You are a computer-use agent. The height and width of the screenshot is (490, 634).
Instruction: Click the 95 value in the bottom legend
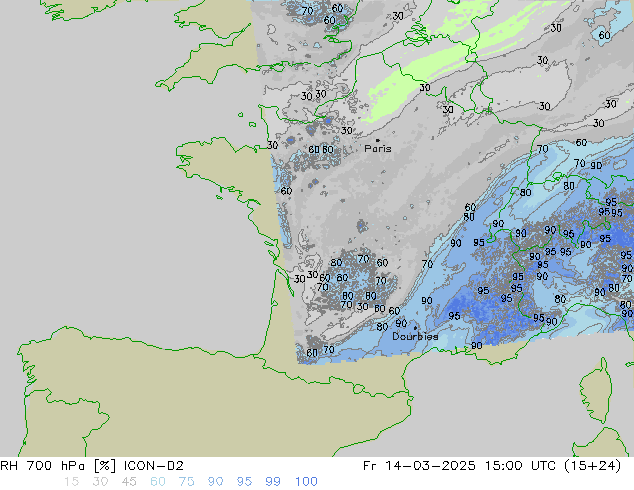coord(244,482)
